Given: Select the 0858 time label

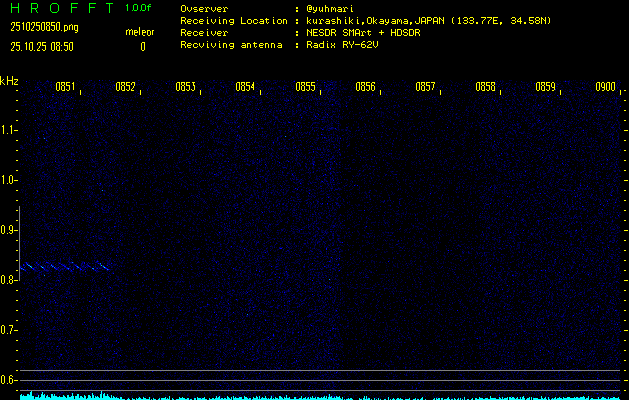Looking at the screenshot, I should pyautogui.click(x=485, y=87).
